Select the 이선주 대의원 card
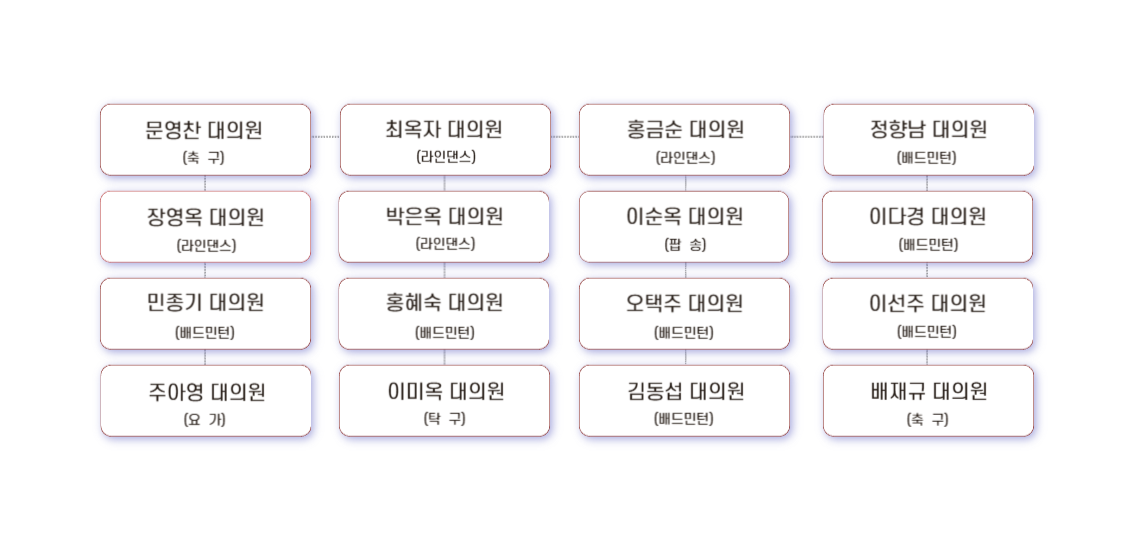Screen dimensions: 1136x551 coord(927,314)
